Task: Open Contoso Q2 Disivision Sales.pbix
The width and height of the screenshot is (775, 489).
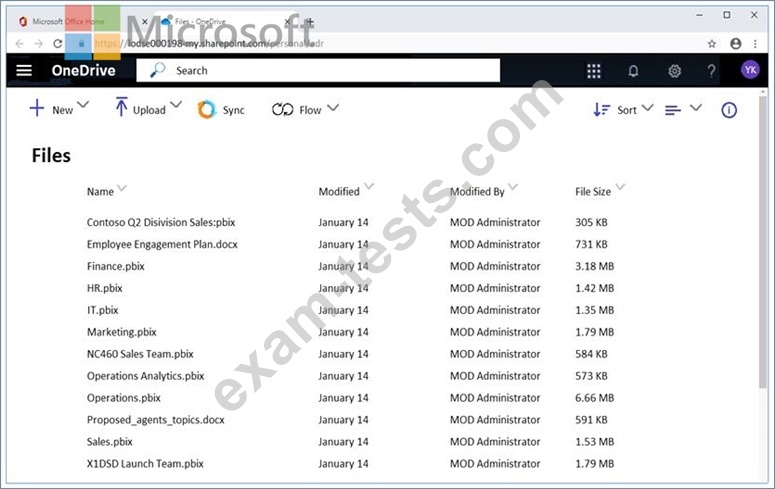Action: click(x=161, y=222)
